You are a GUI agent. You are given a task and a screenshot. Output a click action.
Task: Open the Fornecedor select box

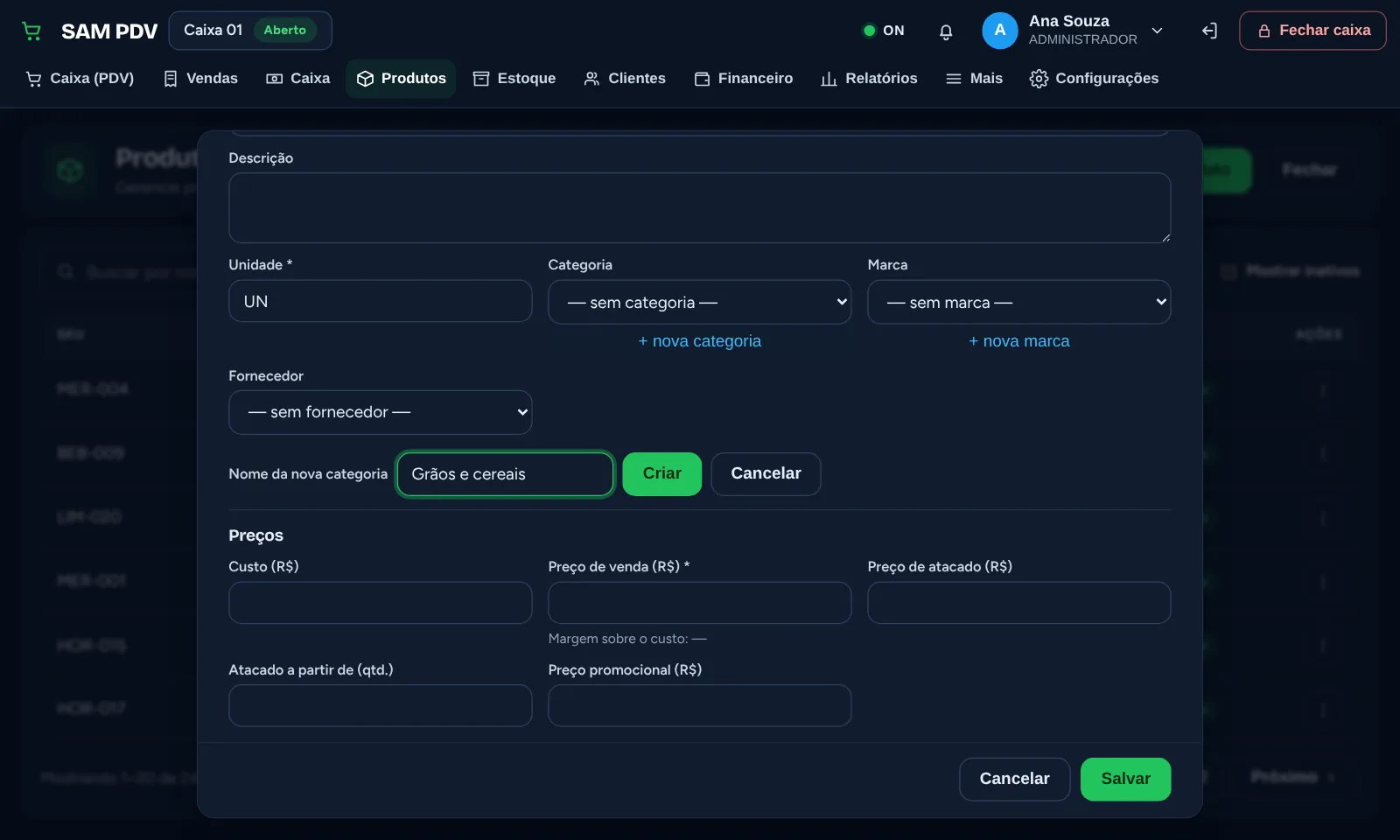[x=381, y=412]
